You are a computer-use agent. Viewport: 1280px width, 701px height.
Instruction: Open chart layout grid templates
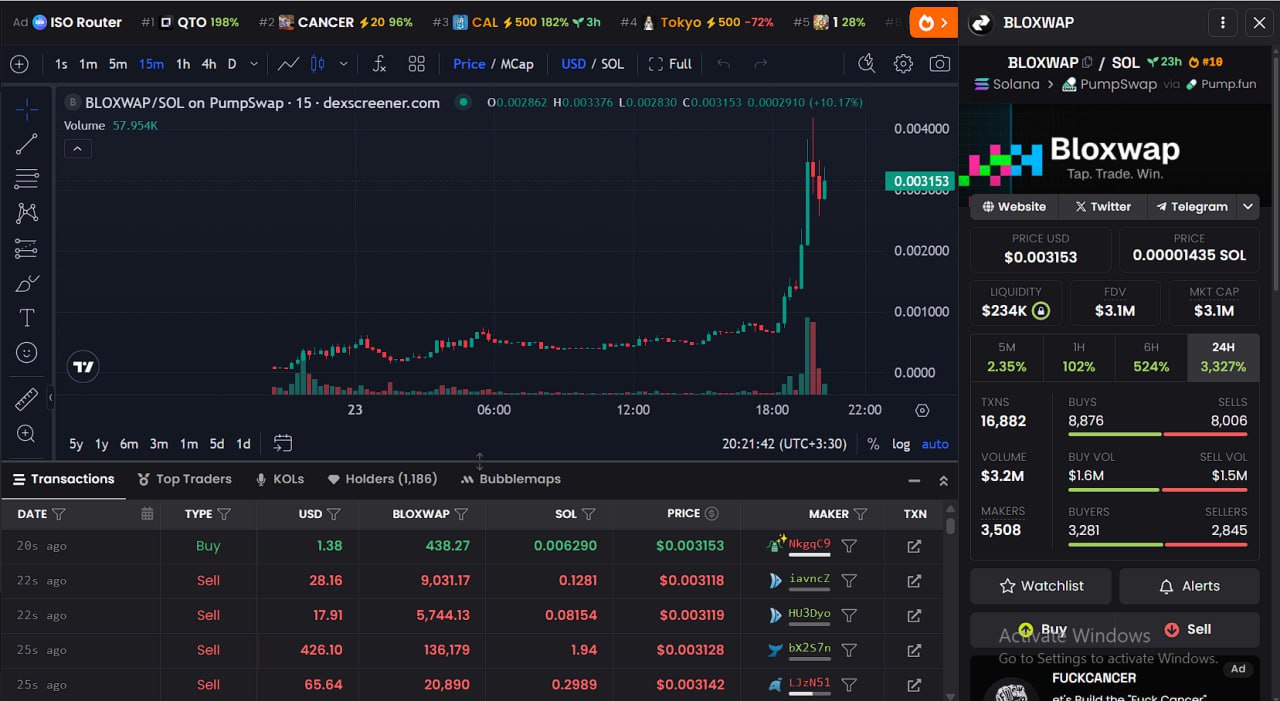pos(417,64)
